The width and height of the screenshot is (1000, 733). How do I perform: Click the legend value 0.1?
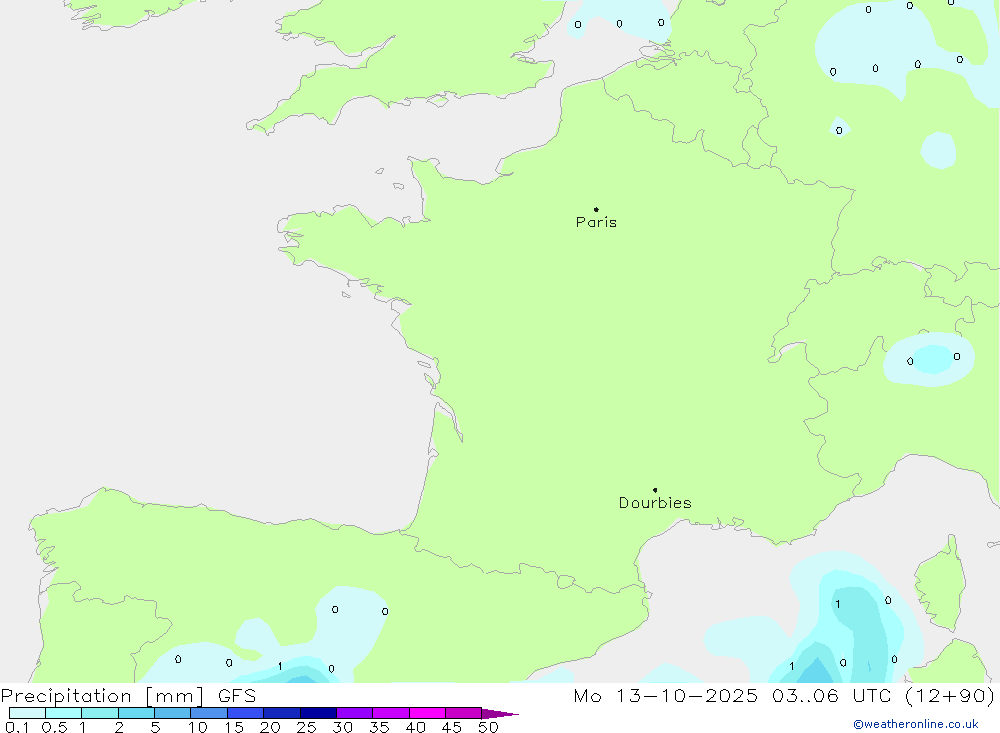pos(17,727)
